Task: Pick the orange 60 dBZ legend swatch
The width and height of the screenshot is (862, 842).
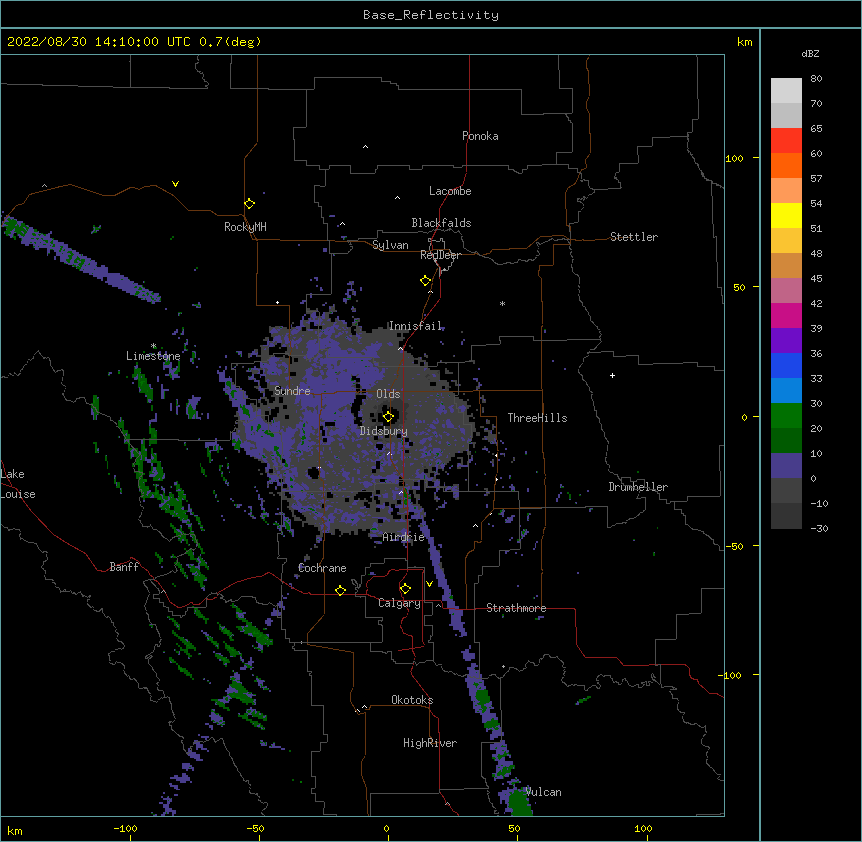Action: click(786, 165)
